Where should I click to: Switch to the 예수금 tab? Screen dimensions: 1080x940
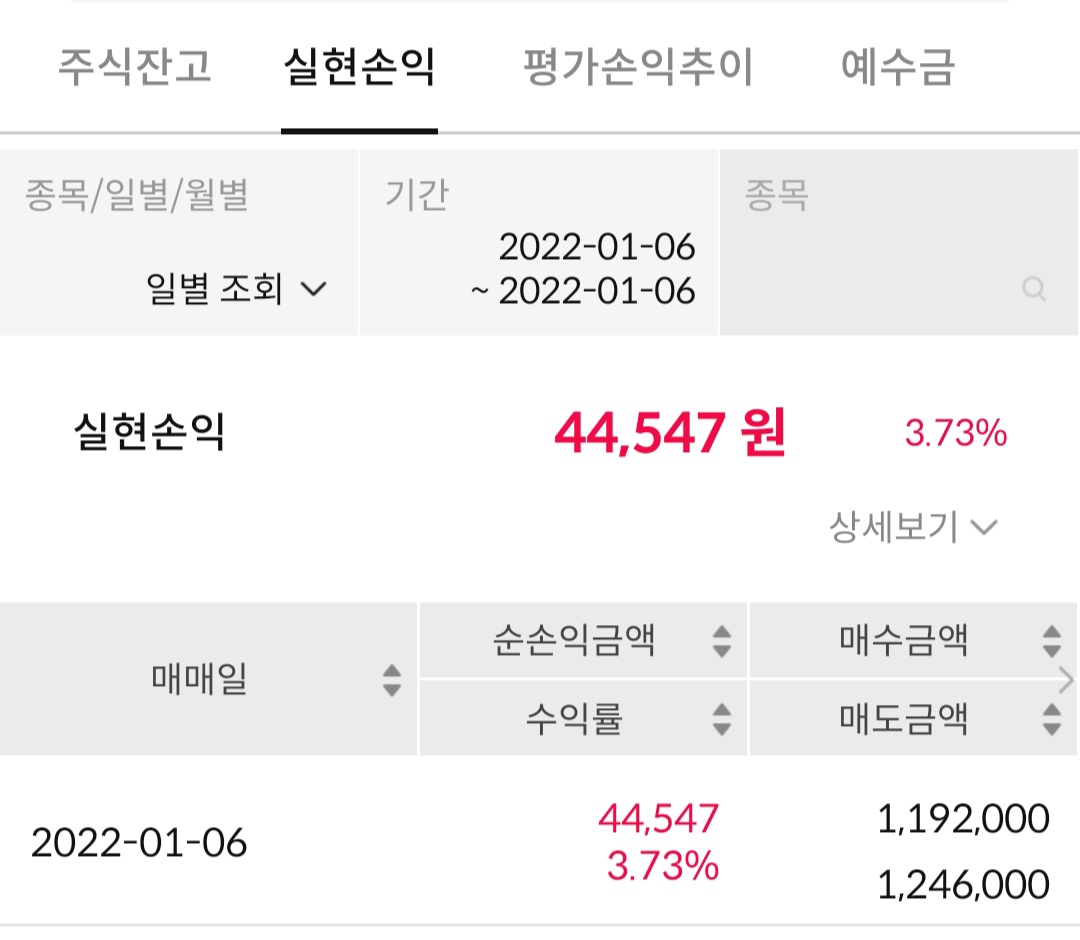[897, 68]
